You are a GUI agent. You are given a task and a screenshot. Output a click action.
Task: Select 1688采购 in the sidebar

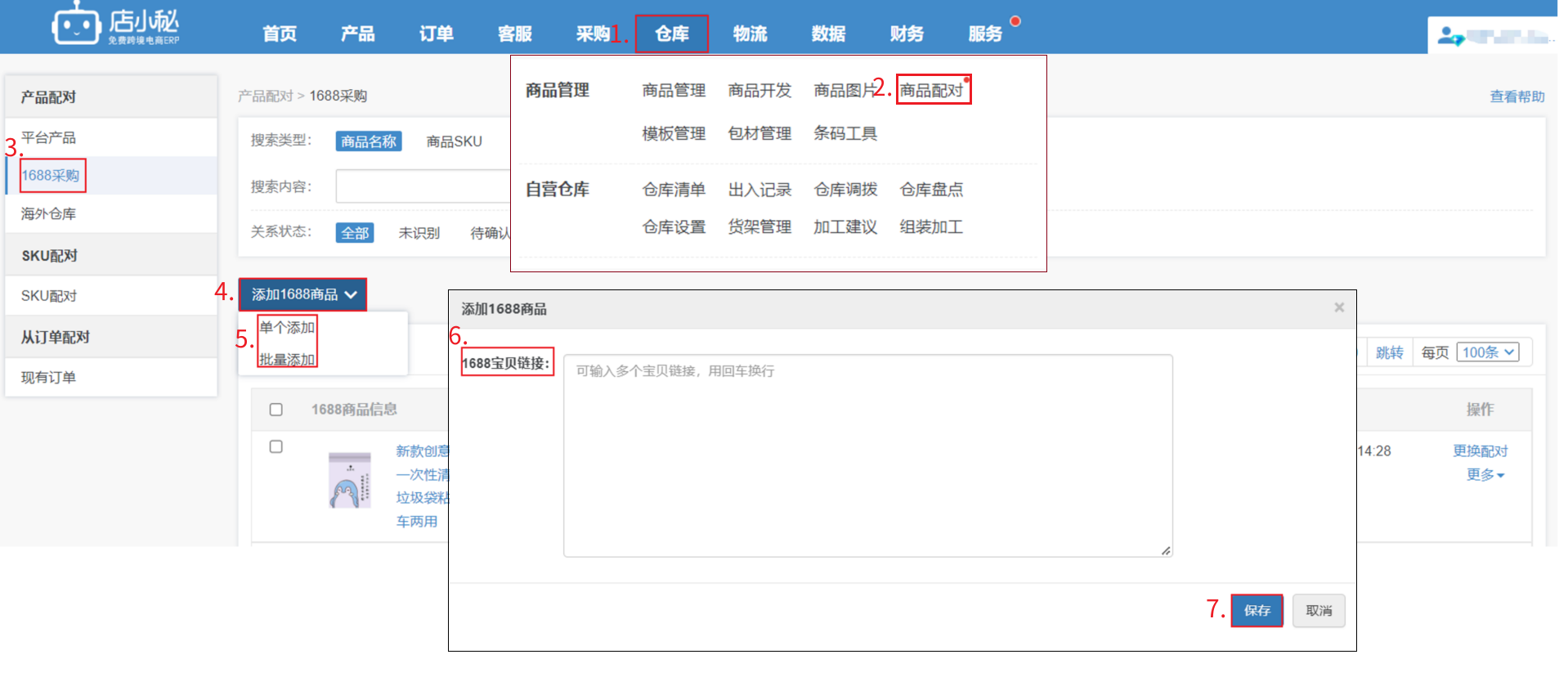click(x=111, y=175)
